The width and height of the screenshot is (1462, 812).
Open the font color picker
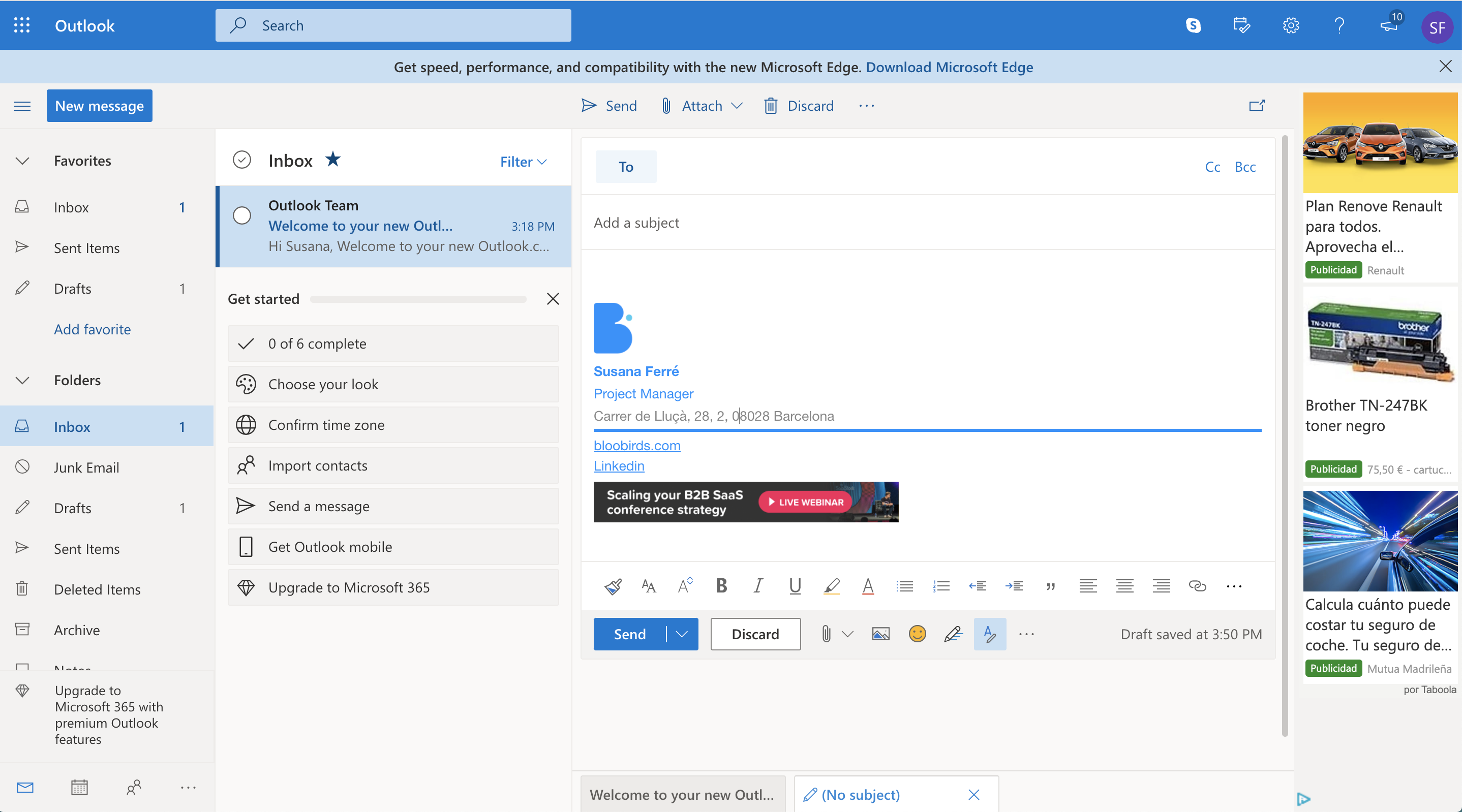click(x=868, y=585)
